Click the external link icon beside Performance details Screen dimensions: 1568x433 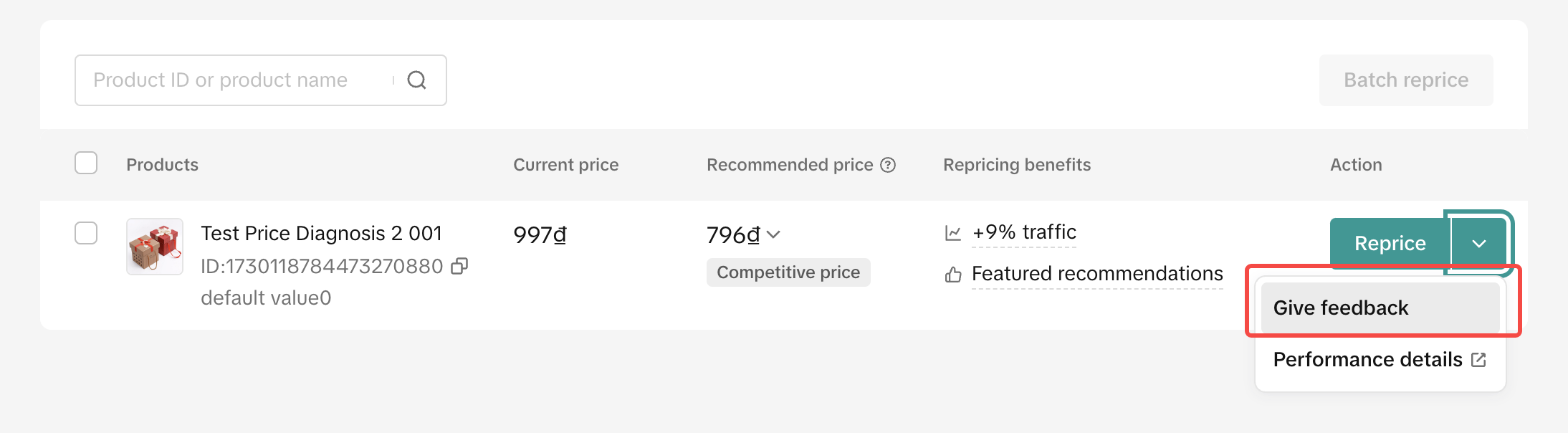pos(1478,360)
